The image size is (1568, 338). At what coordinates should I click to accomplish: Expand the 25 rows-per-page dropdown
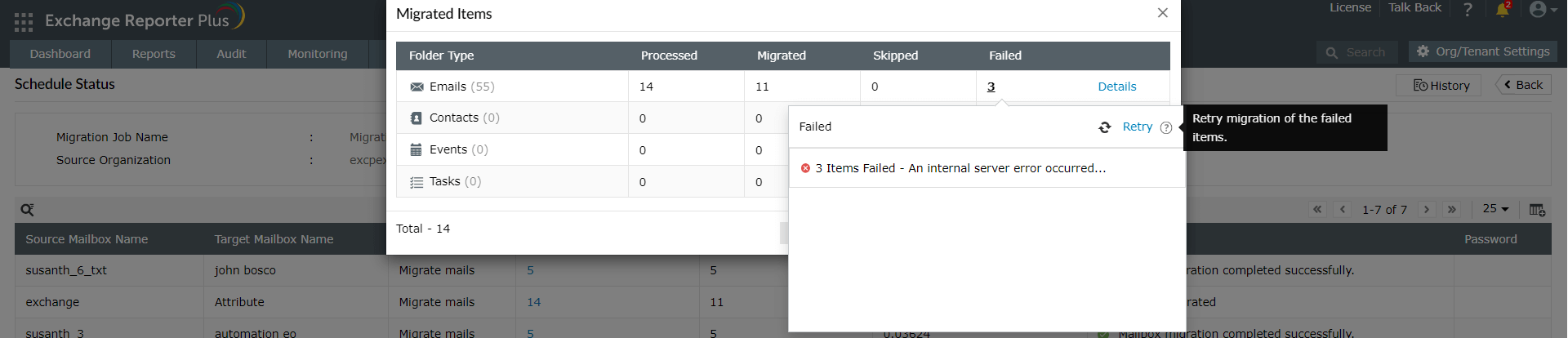coord(1495,209)
